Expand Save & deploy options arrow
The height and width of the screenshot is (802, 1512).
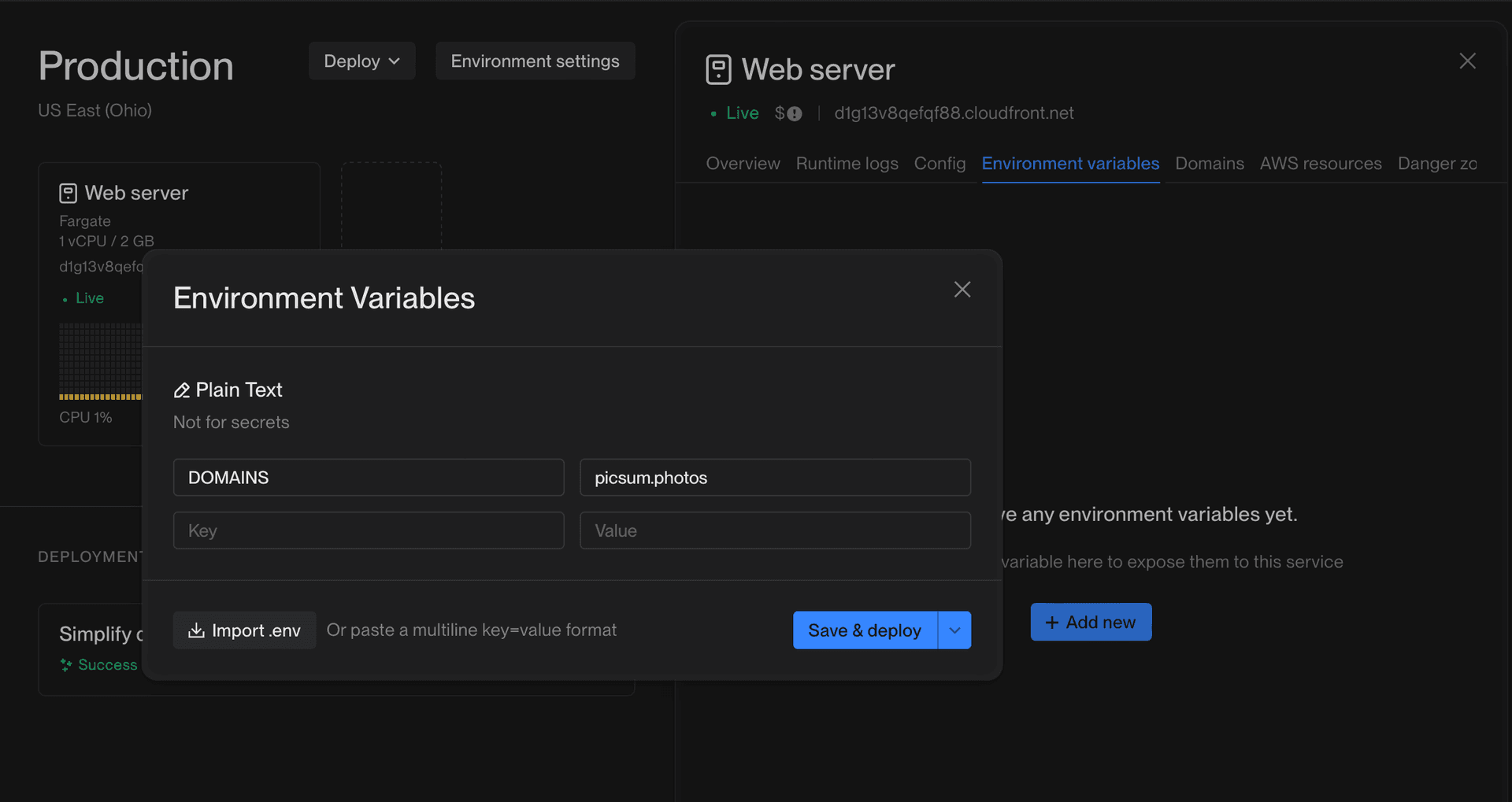click(954, 630)
